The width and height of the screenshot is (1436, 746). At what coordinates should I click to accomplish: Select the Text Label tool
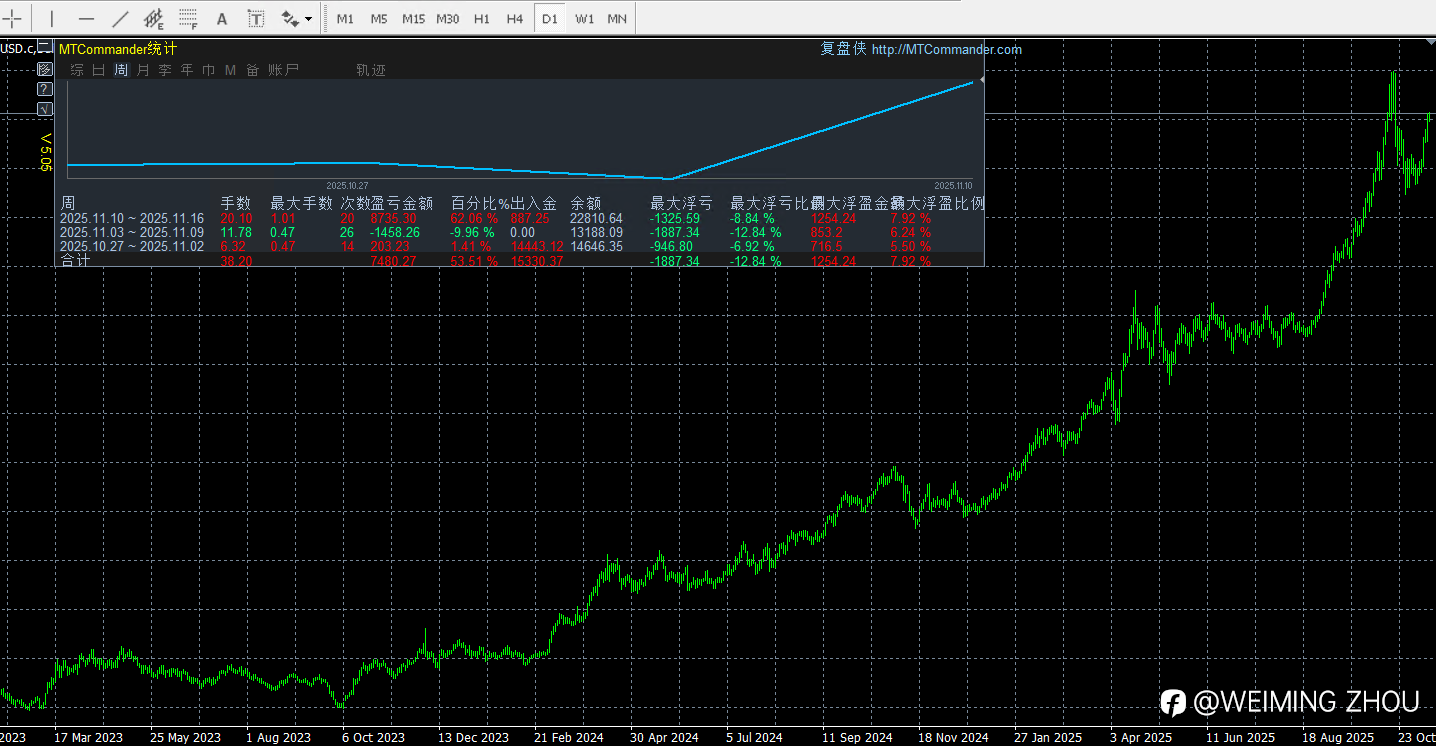coord(256,18)
